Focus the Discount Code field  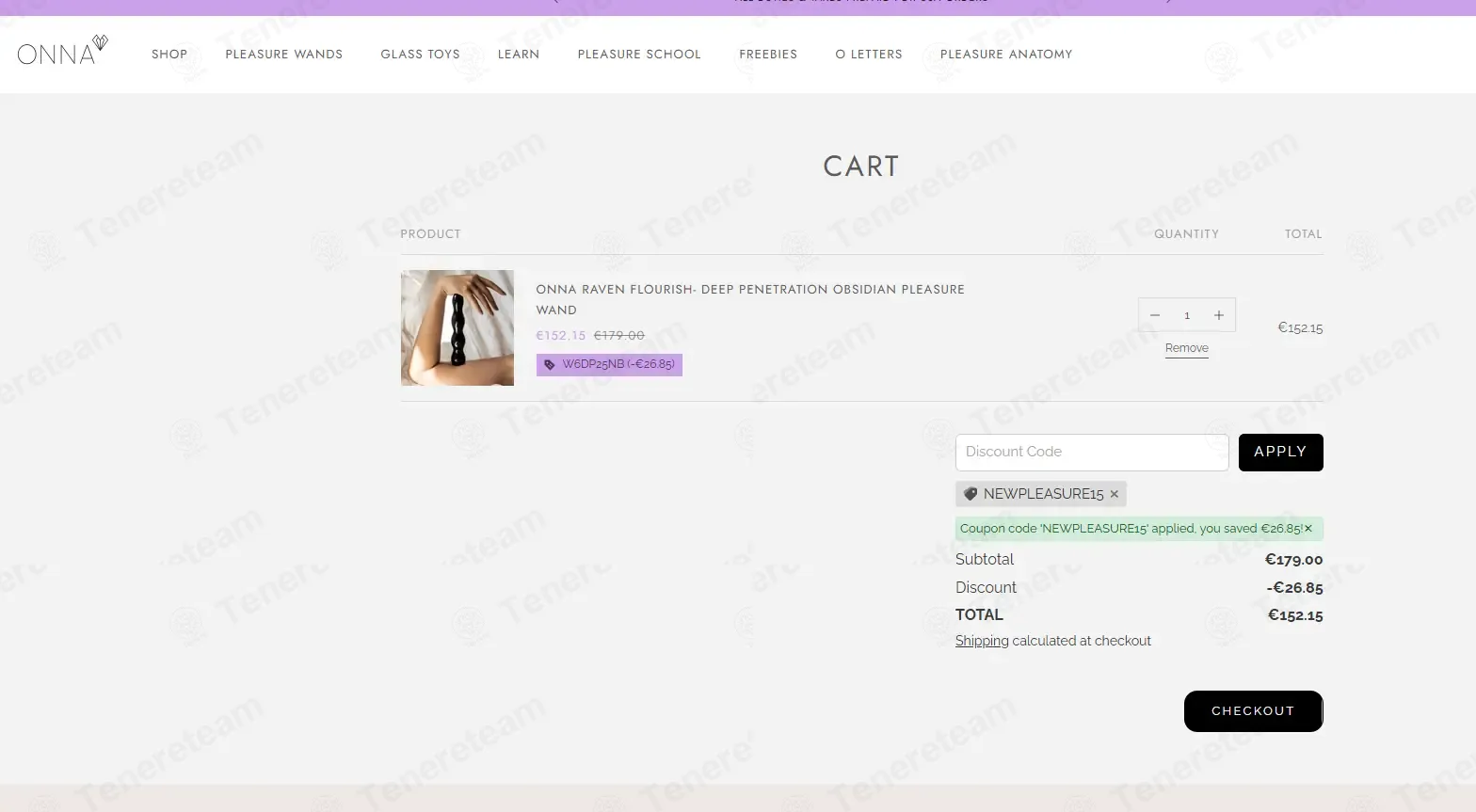pos(1092,453)
